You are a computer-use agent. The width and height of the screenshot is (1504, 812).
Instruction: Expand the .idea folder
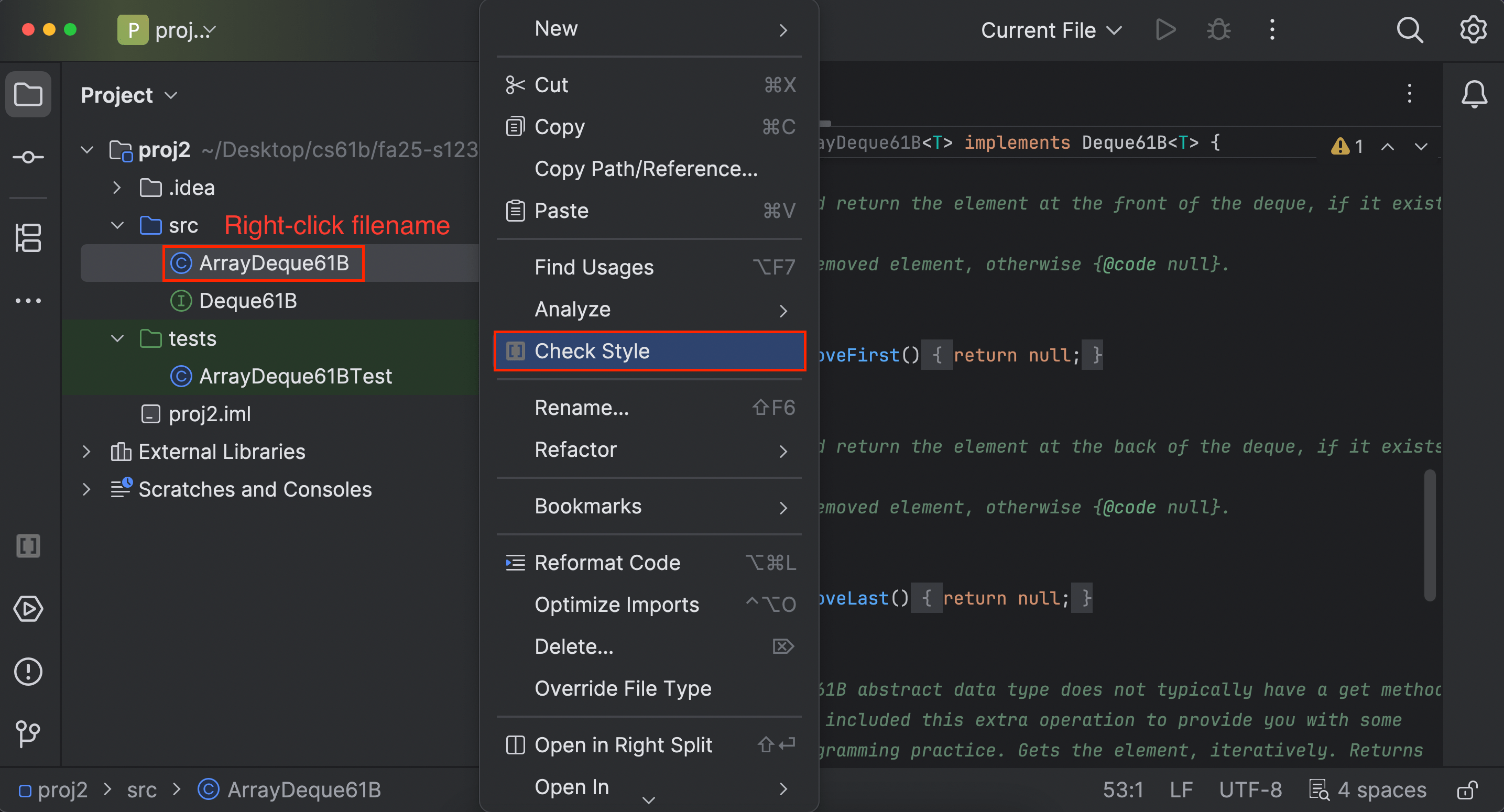point(117,188)
